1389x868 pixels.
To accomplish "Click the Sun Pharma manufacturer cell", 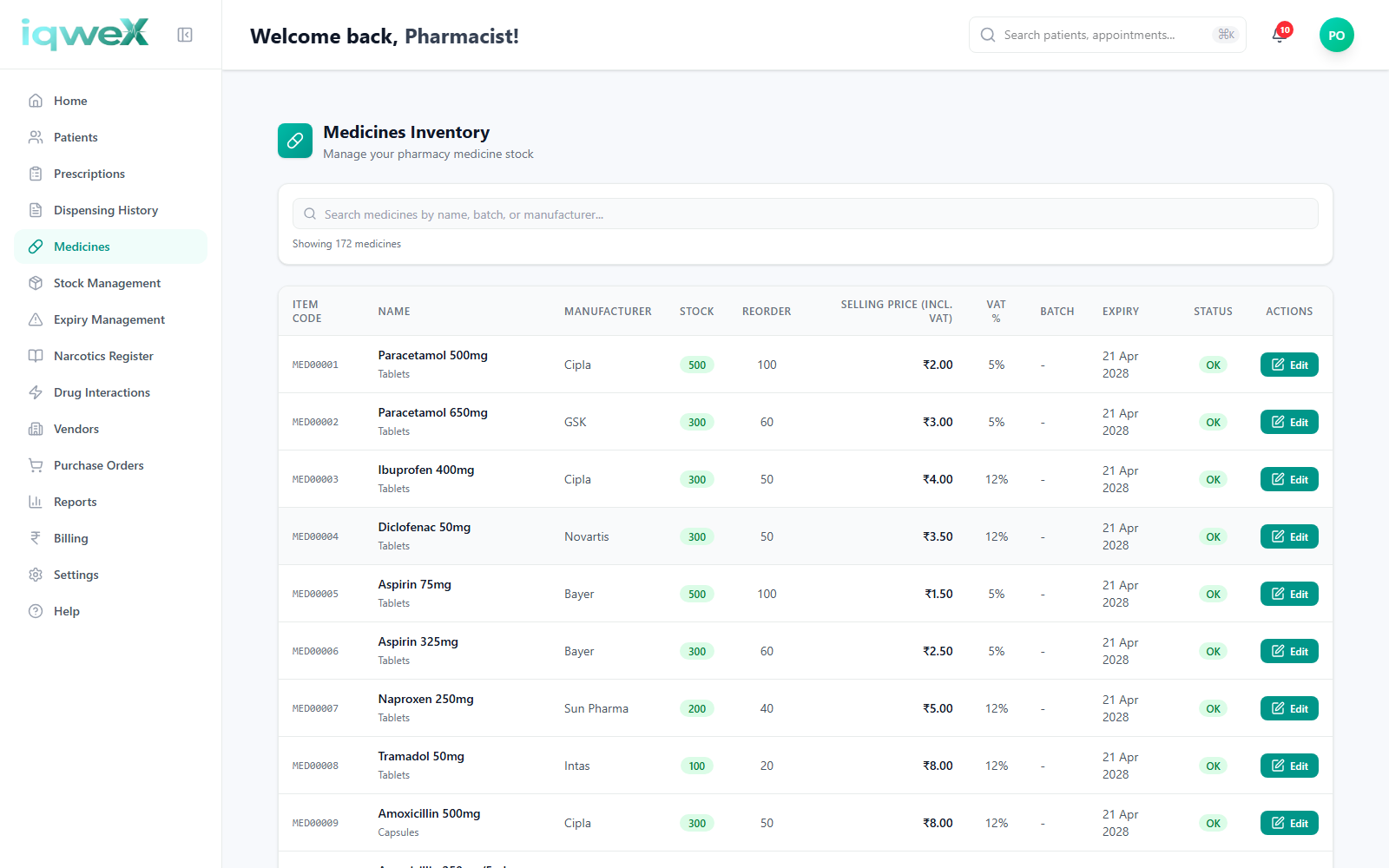I will [x=596, y=708].
